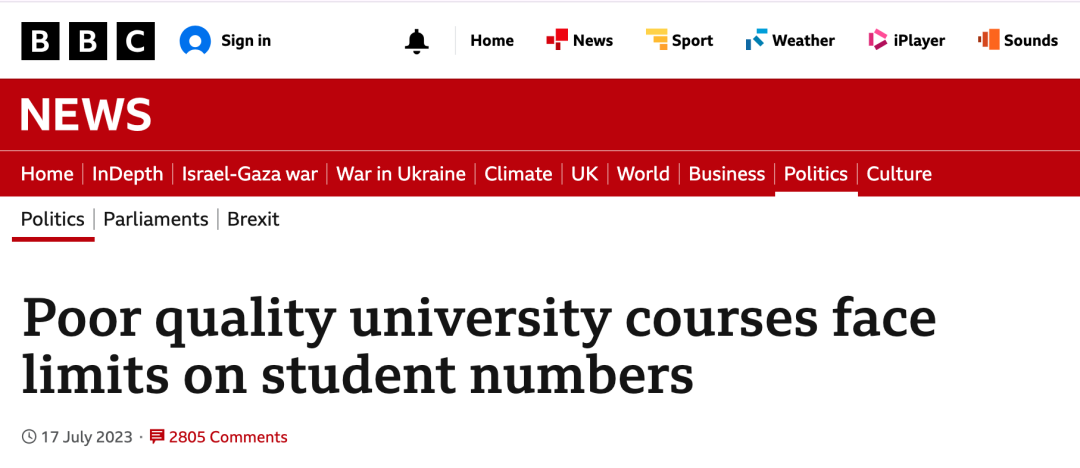The width and height of the screenshot is (1080, 468).
Task: Click the blue Weather icon
Action: [756, 41]
